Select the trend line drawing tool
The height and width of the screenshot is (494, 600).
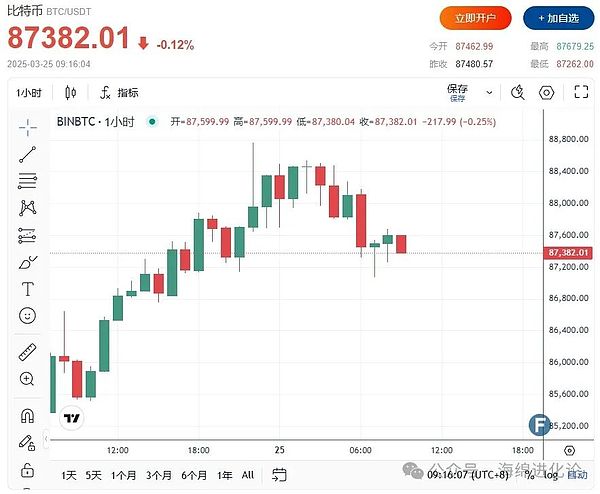click(28, 154)
